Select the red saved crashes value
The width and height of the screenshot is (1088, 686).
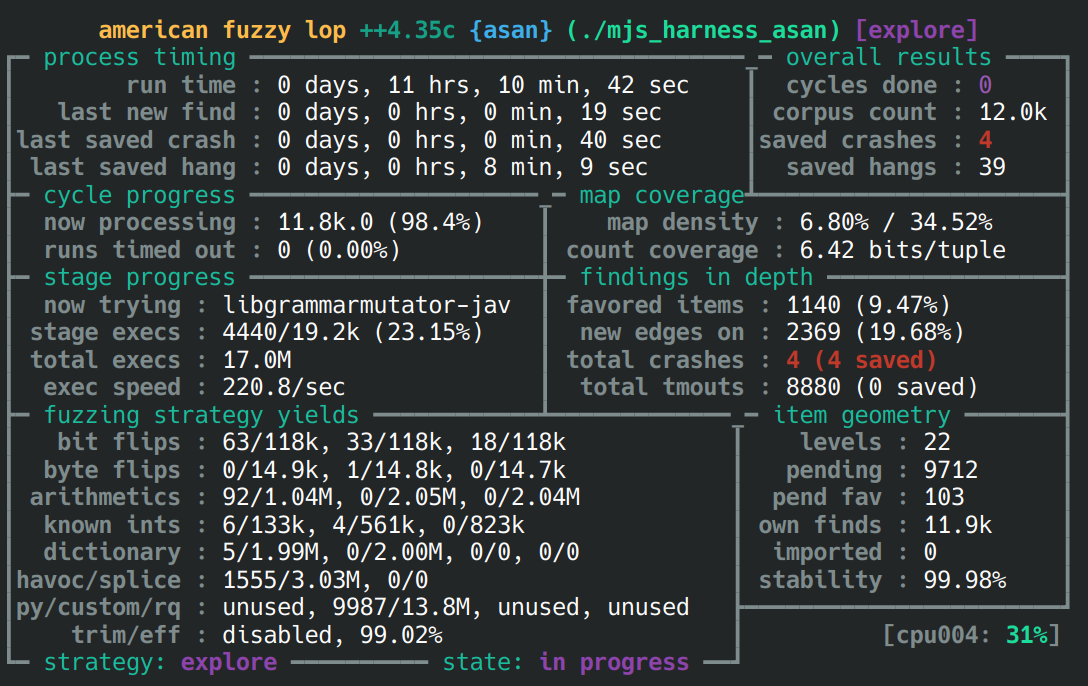985,140
